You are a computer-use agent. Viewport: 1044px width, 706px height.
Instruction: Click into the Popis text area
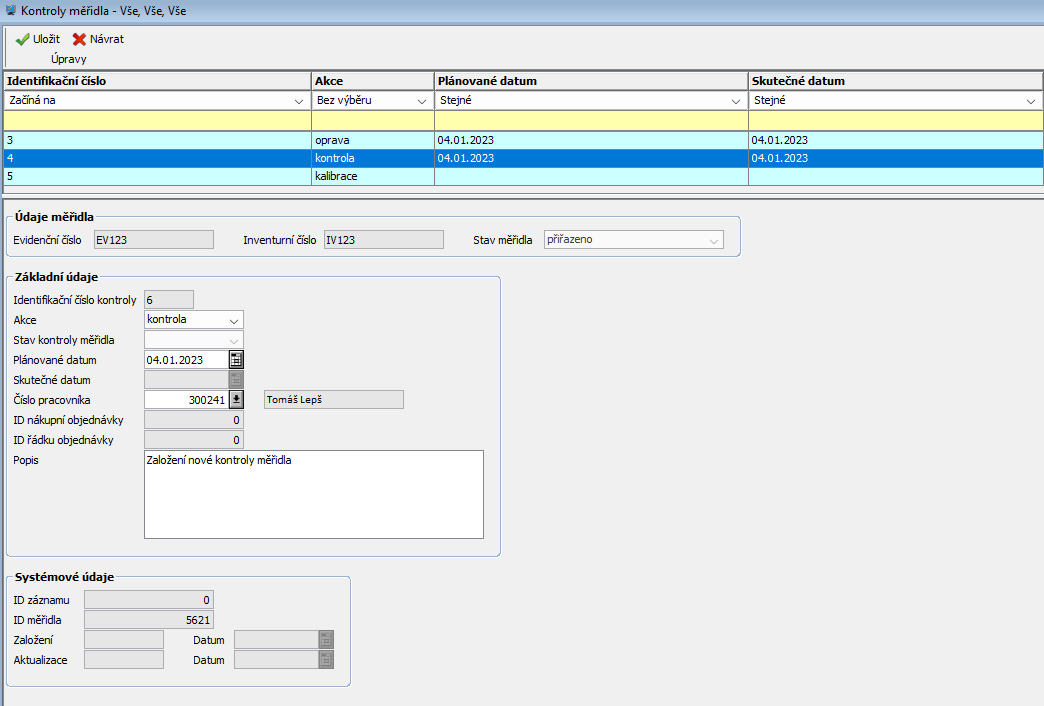(x=313, y=495)
